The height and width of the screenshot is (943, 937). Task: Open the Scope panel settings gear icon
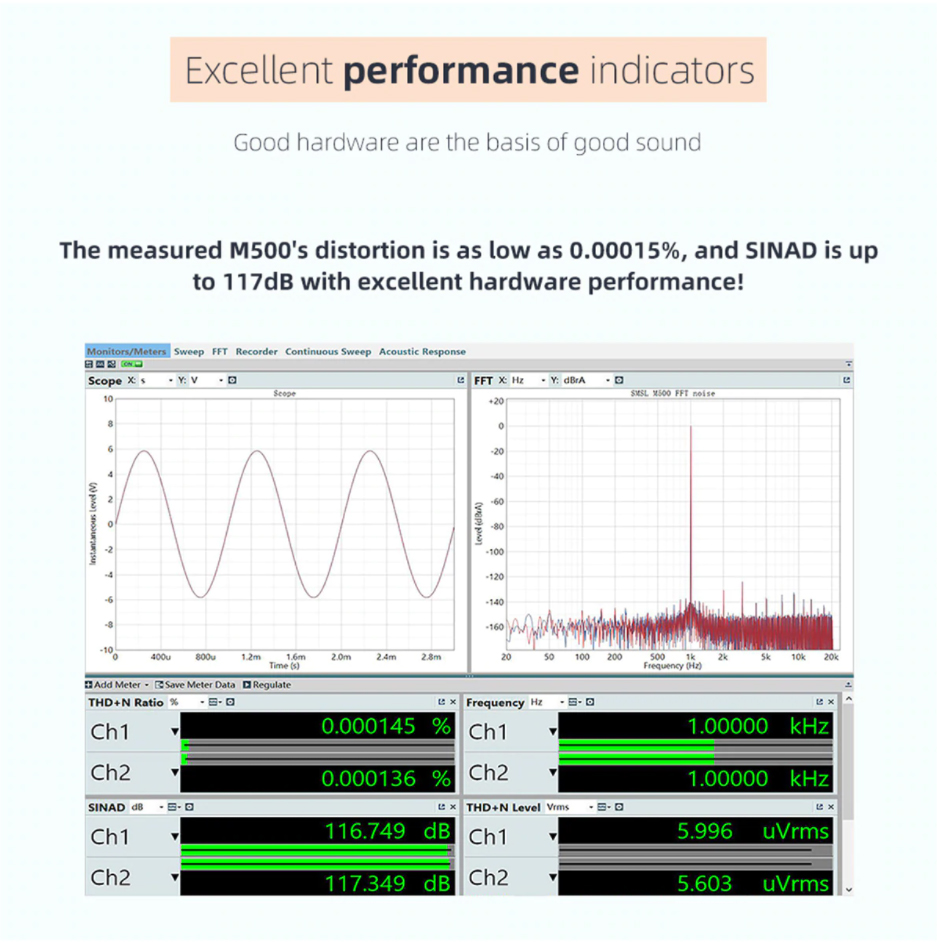point(230,378)
